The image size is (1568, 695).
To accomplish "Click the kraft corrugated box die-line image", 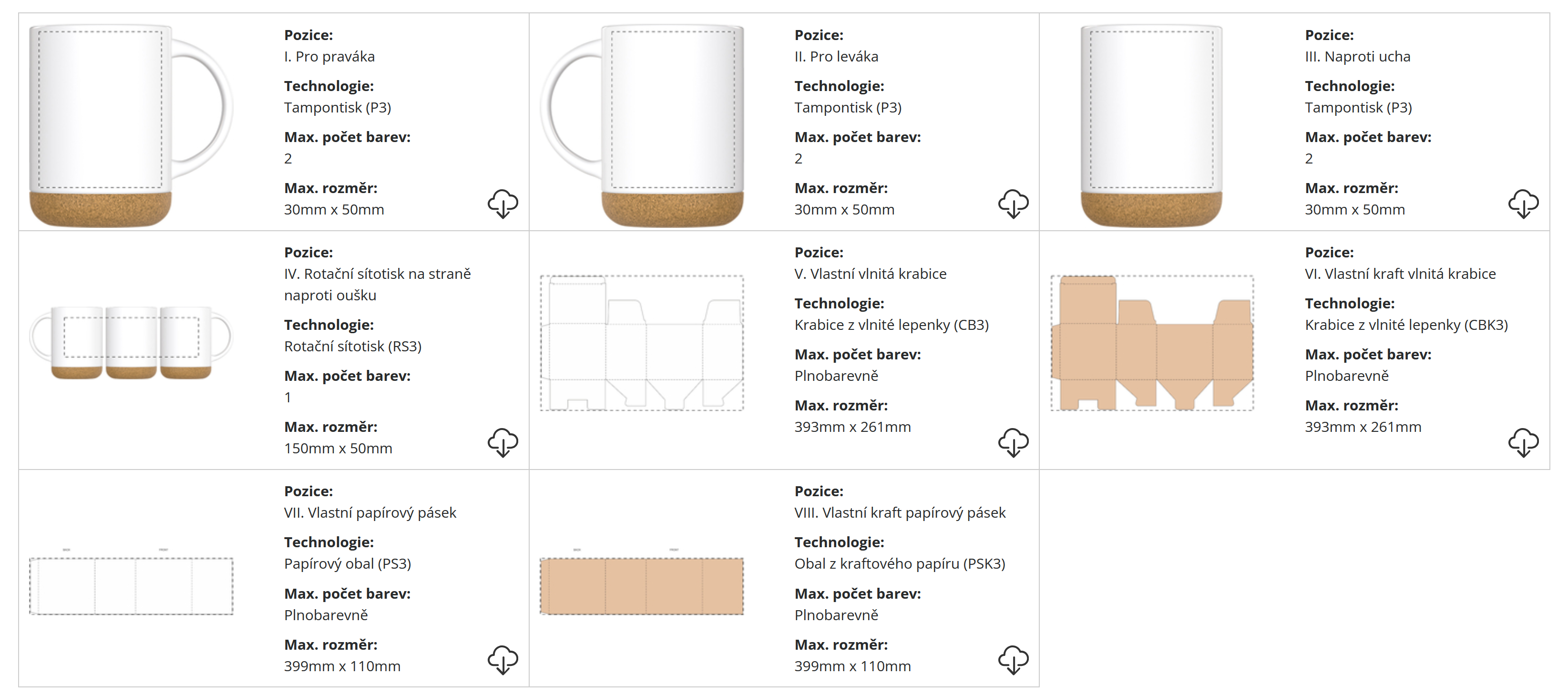I will tap(1152, 343).
